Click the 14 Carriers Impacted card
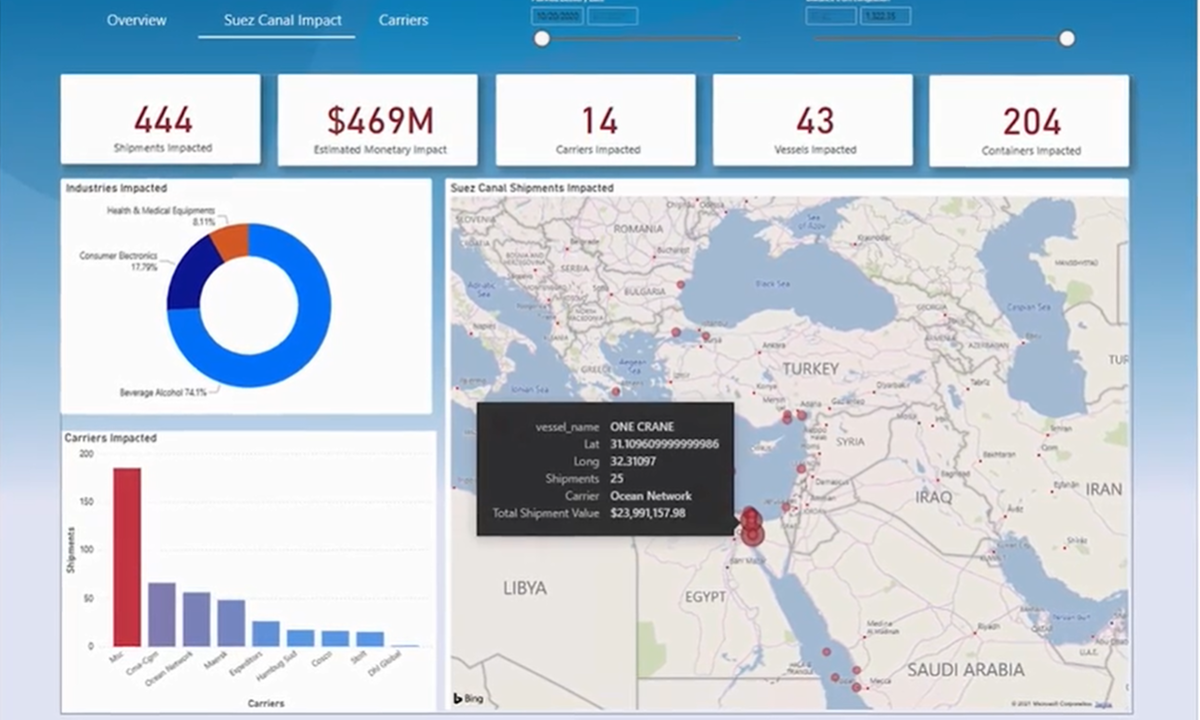 pos(596,119)
